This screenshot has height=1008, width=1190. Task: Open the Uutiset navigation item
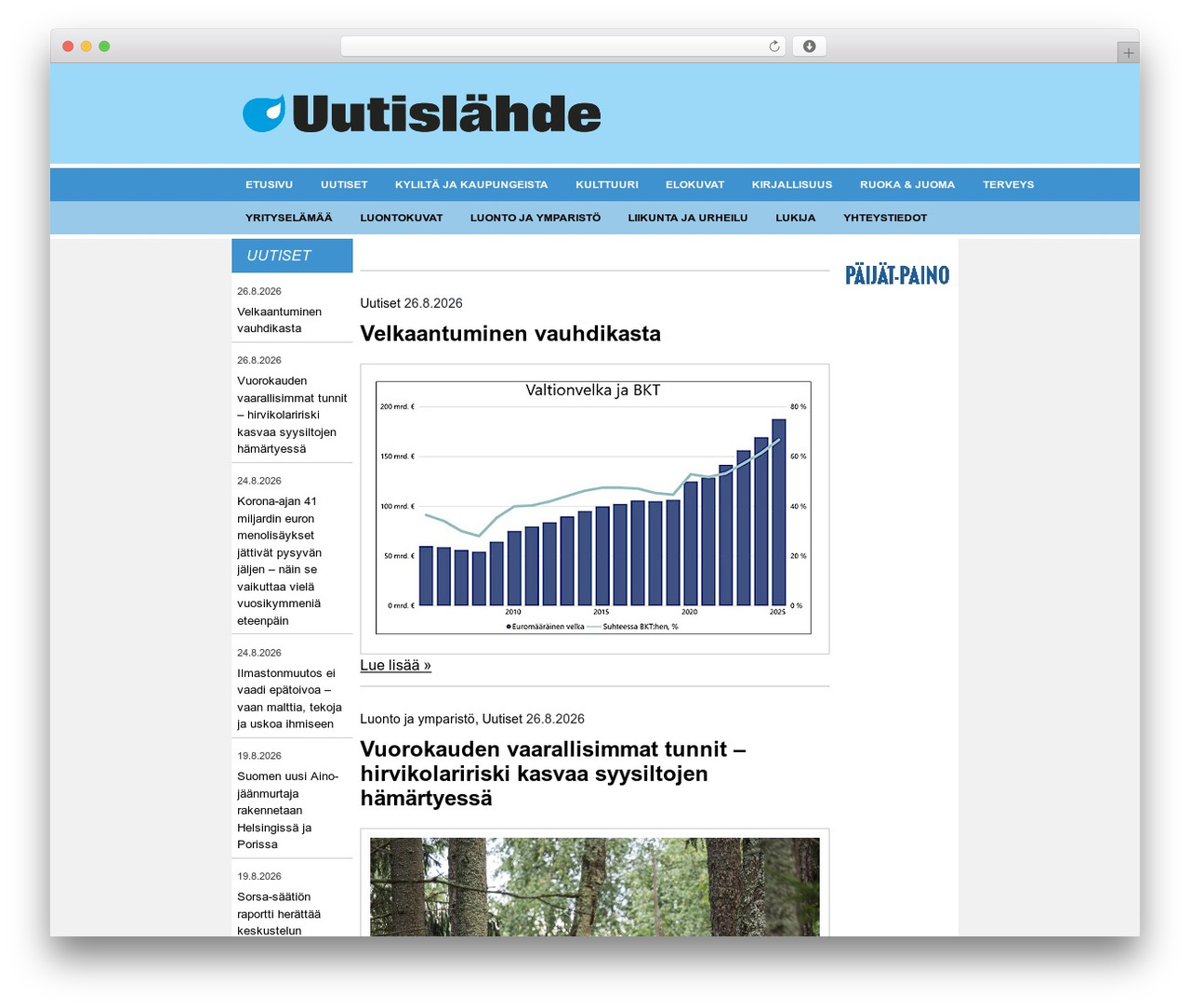click(x=344, y=184)
